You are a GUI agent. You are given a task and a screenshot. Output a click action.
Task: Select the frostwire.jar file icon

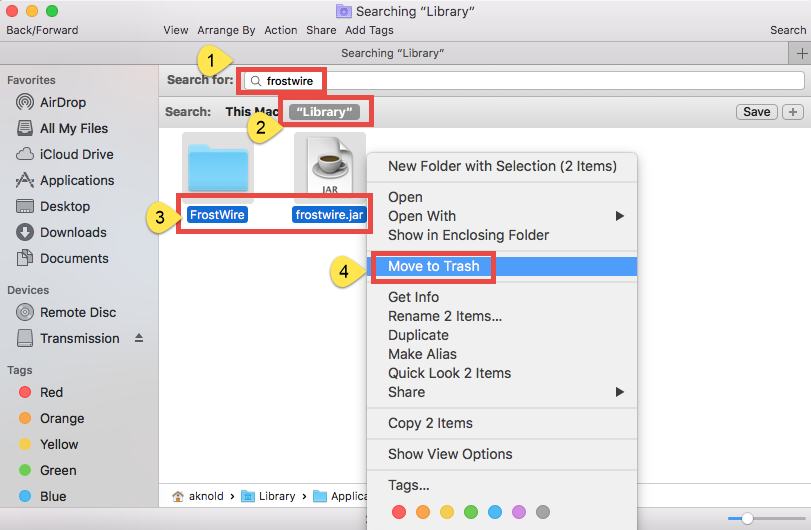coord(329,164)
